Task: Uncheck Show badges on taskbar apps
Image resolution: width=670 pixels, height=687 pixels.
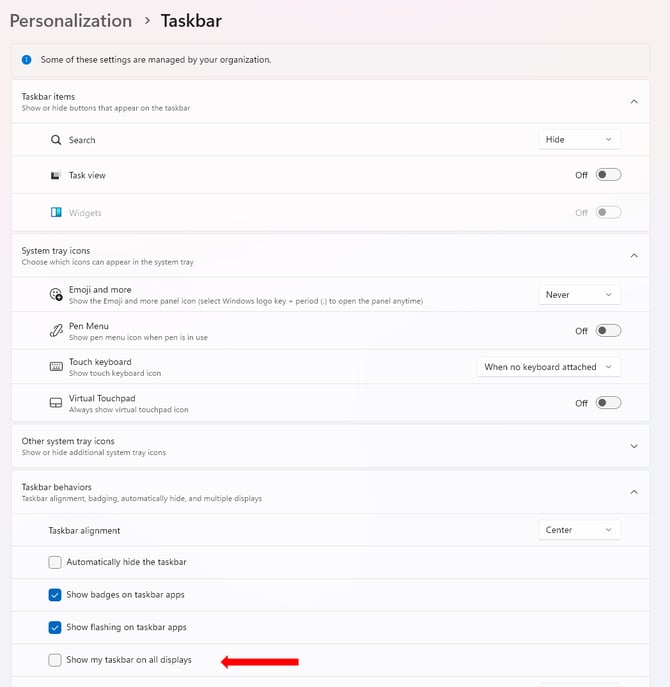Action: [55, 595]
